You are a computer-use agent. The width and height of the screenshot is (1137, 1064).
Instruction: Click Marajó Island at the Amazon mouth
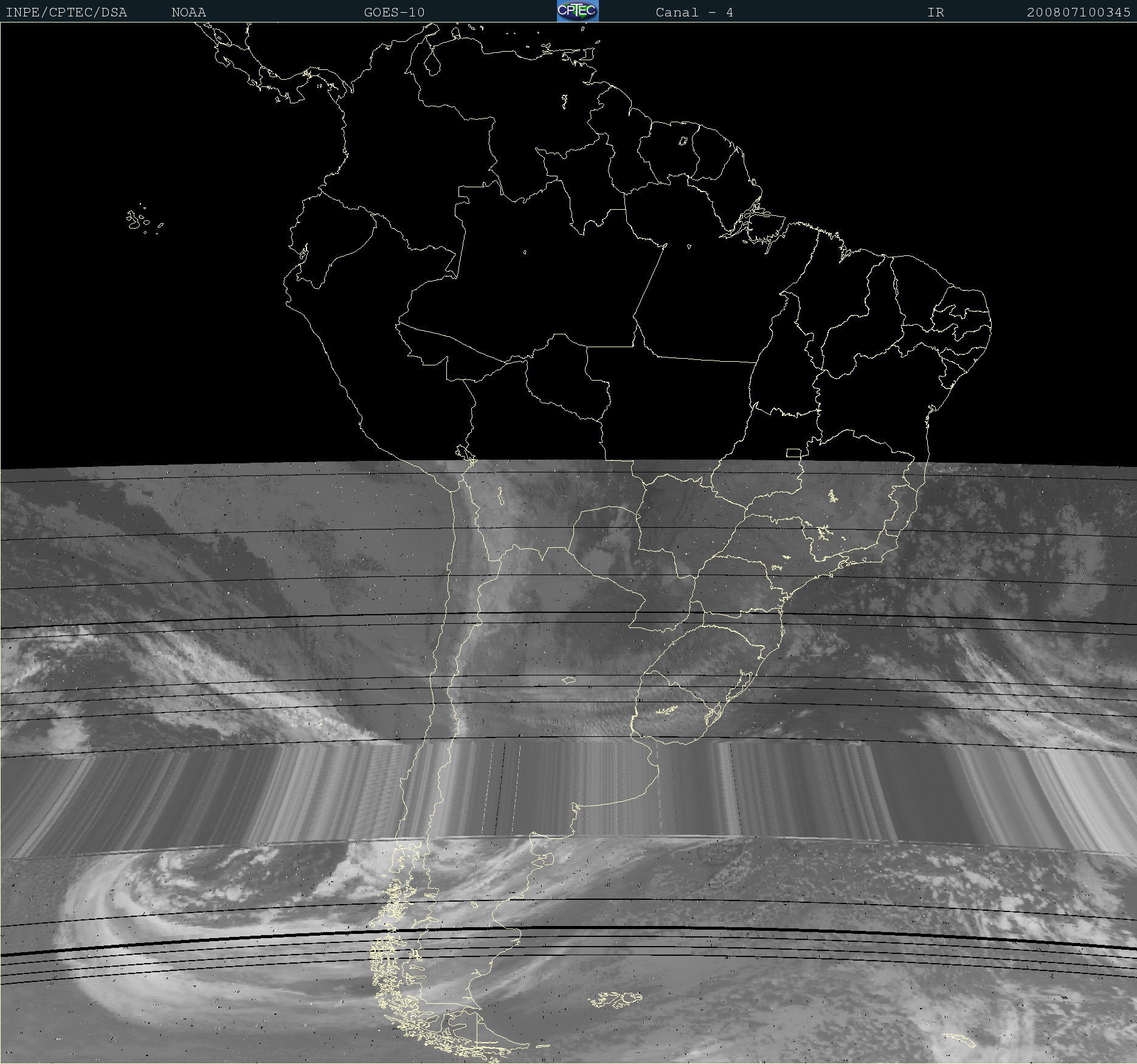pyautogui.click(x=753, y=217)
